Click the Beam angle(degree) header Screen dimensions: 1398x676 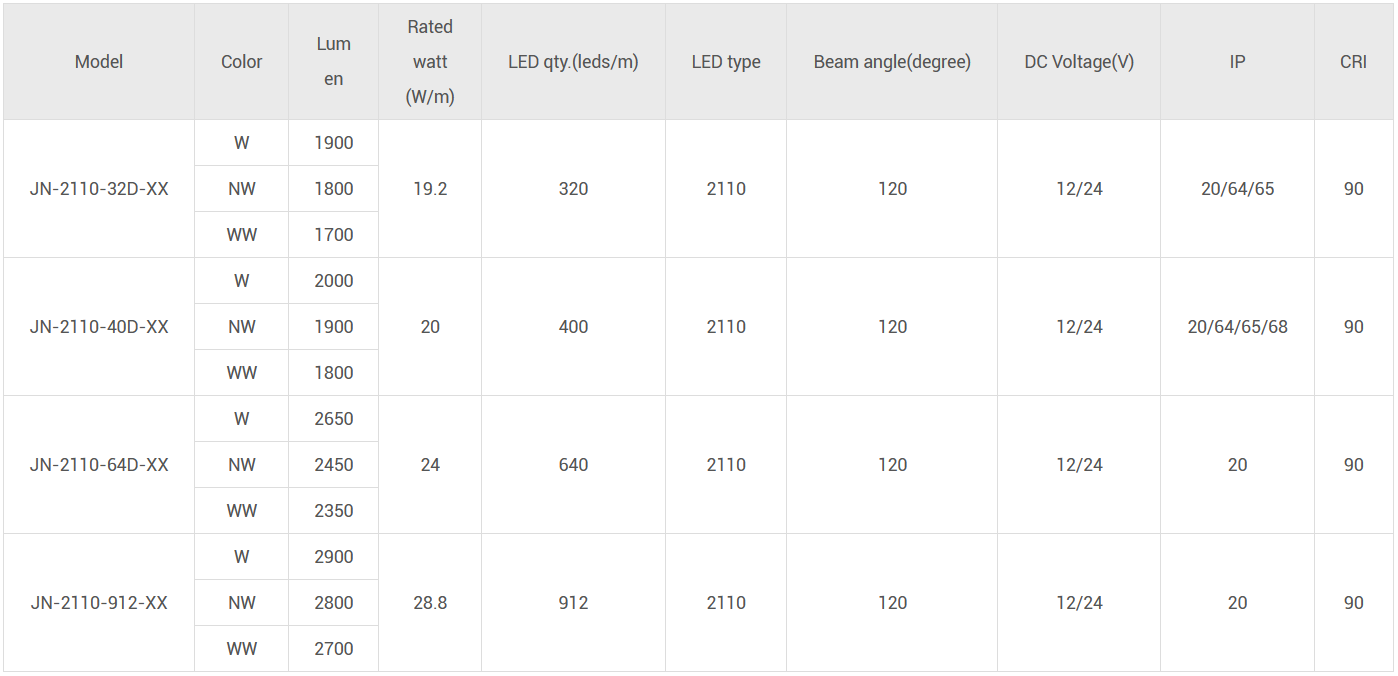892,62
